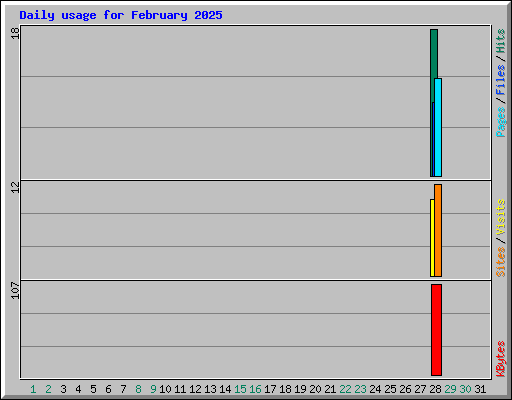Click day label '2' on the x-axis
The height and width of the screenshot is (400, 512).
48,389
